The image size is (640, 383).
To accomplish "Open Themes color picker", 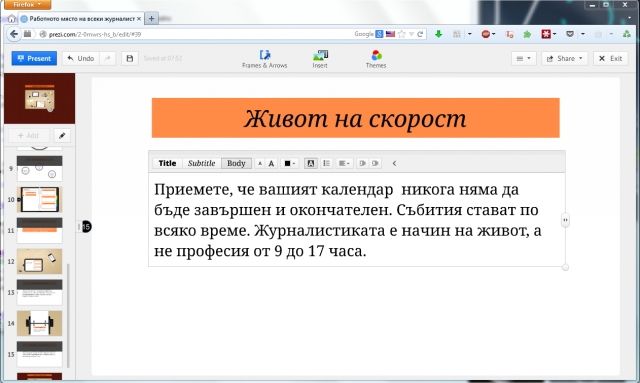I will click(376, 59).
